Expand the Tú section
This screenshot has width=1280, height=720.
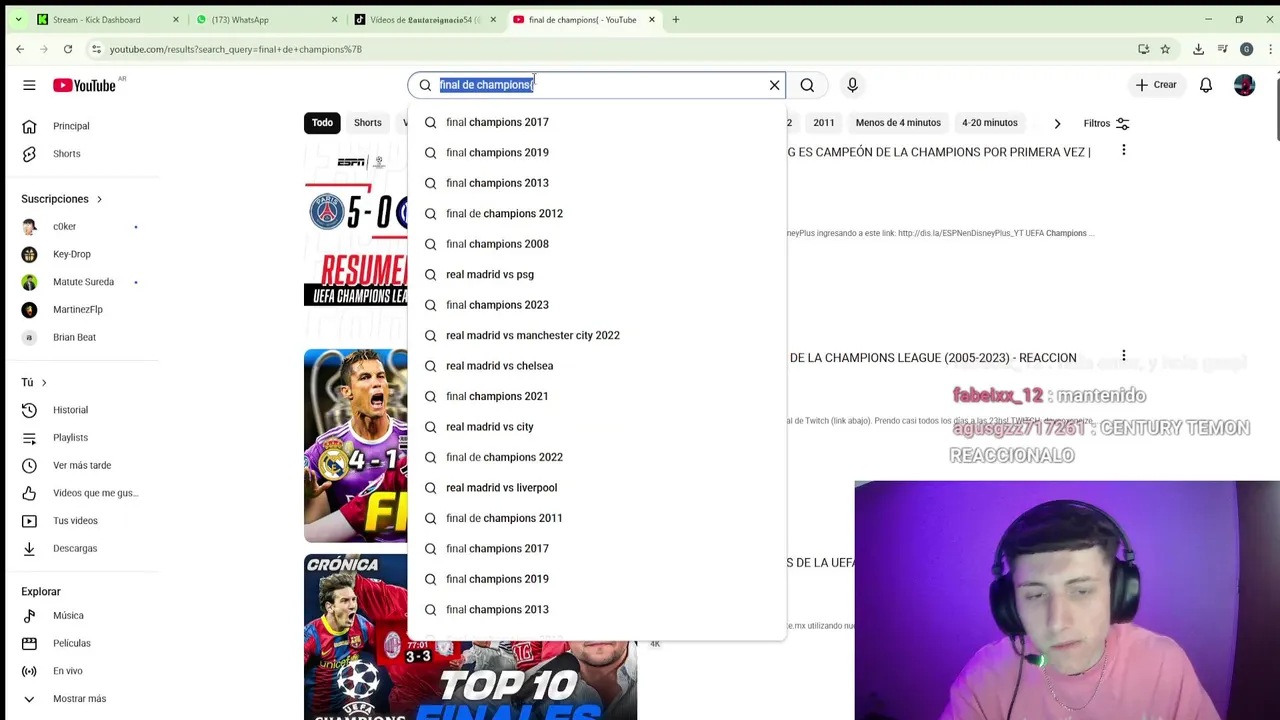click(34, 382)
